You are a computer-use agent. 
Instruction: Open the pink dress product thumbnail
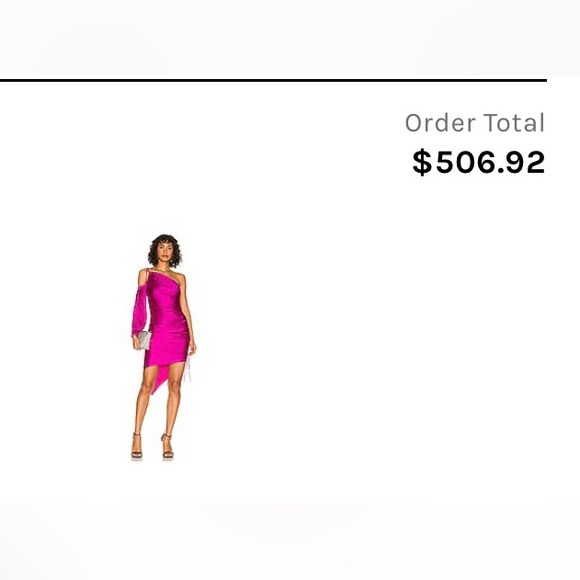click(x=163, y=347)
